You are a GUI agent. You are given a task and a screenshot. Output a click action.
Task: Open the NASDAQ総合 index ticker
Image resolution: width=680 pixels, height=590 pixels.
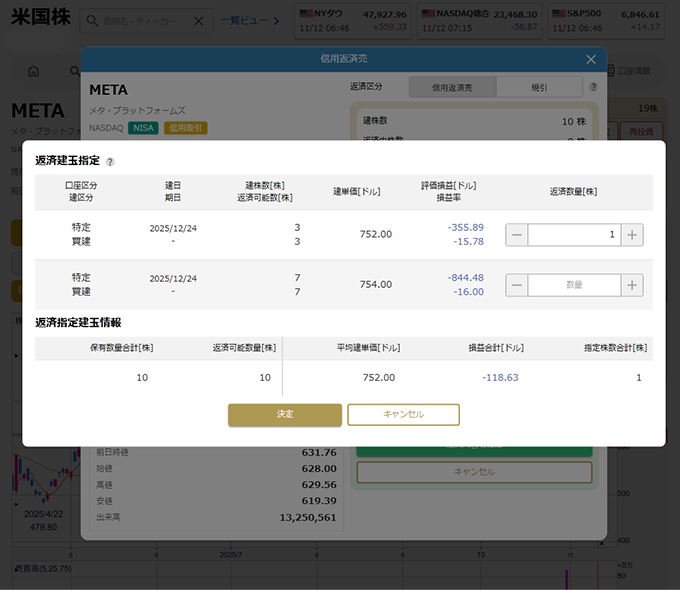click(476, 20)
